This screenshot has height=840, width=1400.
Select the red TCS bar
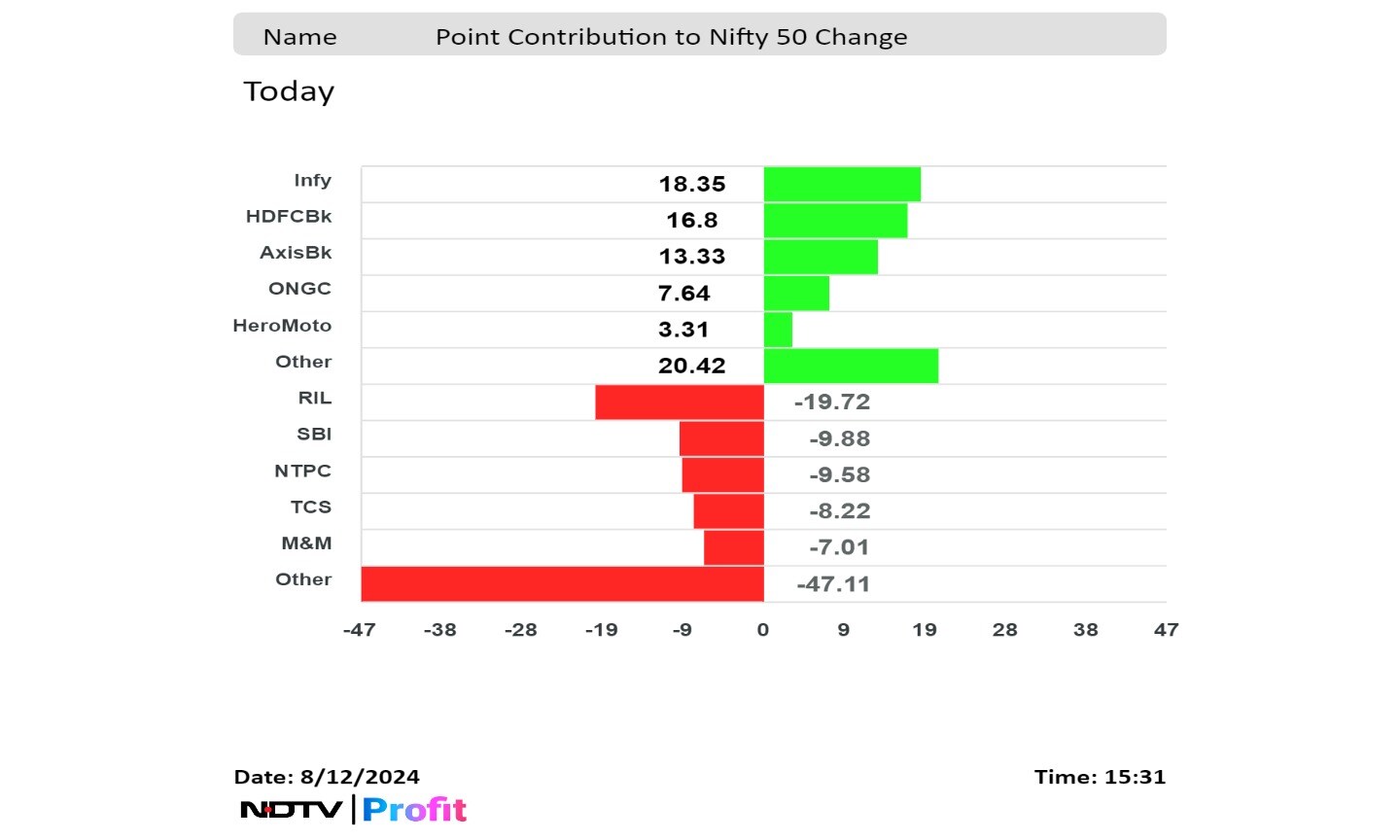[728, 511]
